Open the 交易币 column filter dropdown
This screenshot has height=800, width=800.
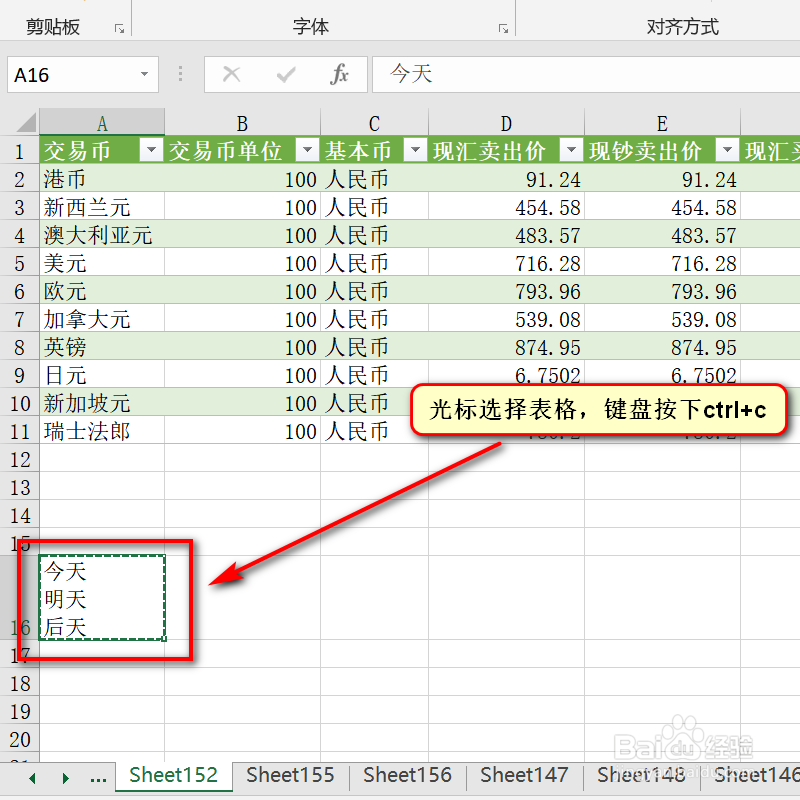pos(152,150)
